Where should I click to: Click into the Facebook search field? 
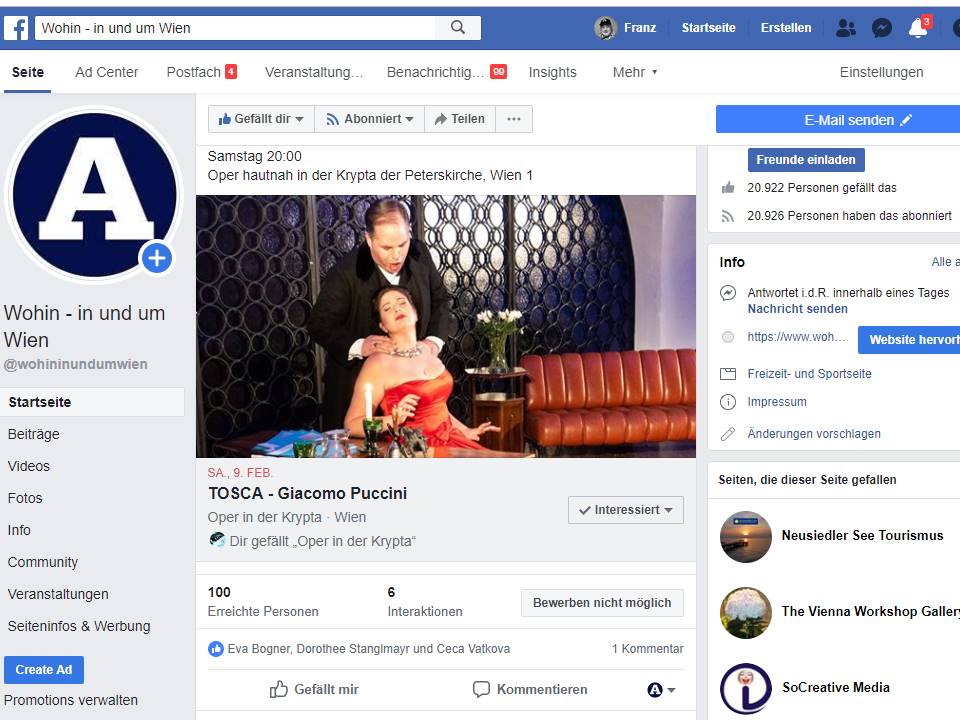(x=235, y=28)
